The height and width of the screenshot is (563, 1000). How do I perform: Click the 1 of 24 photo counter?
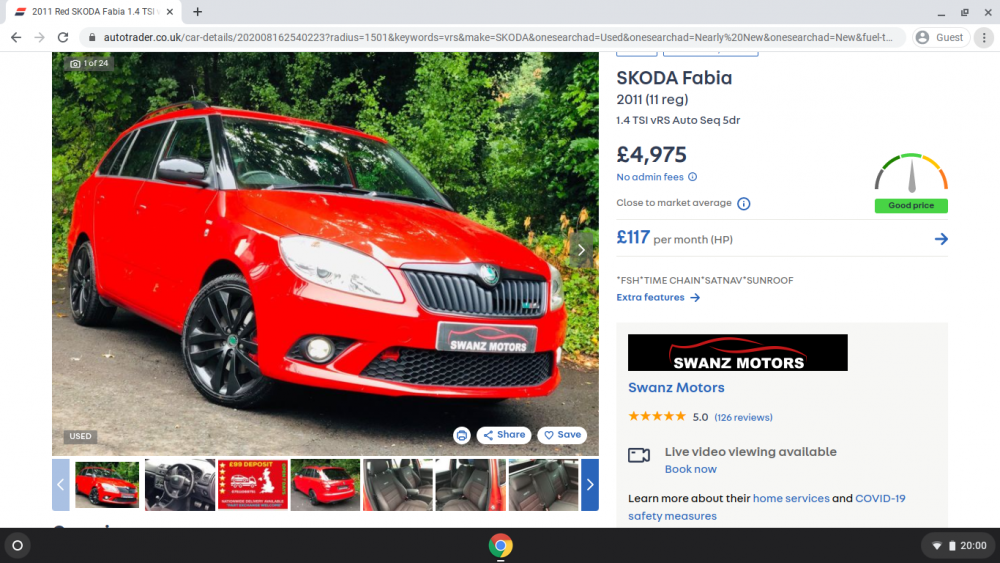click(x=89, y=63)
